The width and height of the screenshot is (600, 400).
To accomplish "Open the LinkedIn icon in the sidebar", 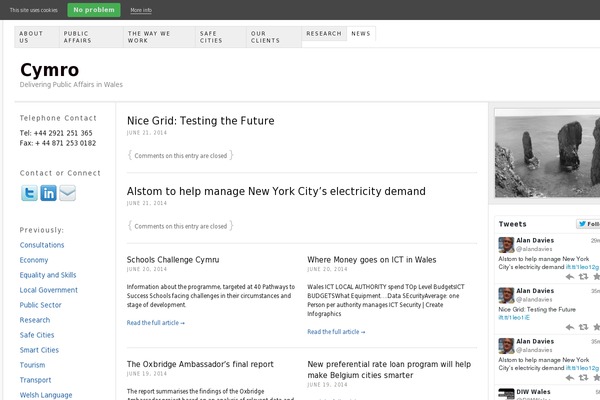I will pos(48,194).
